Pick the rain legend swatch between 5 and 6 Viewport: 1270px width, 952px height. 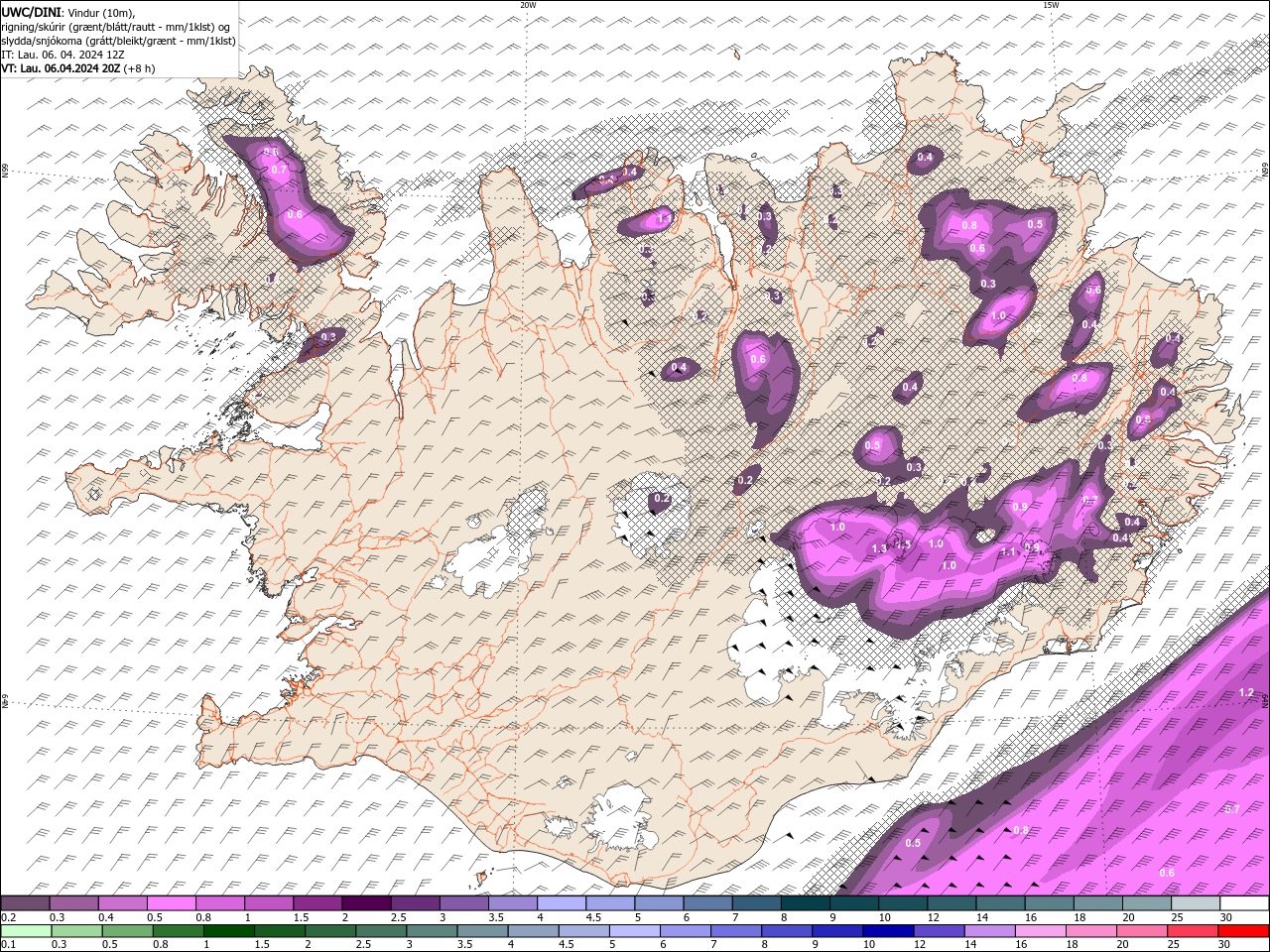[634, 931]
